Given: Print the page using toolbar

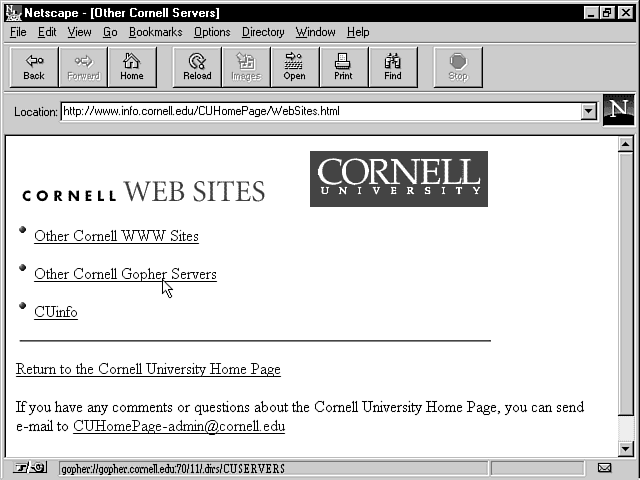Looking at the screenshot, I should tap(343, 67).
